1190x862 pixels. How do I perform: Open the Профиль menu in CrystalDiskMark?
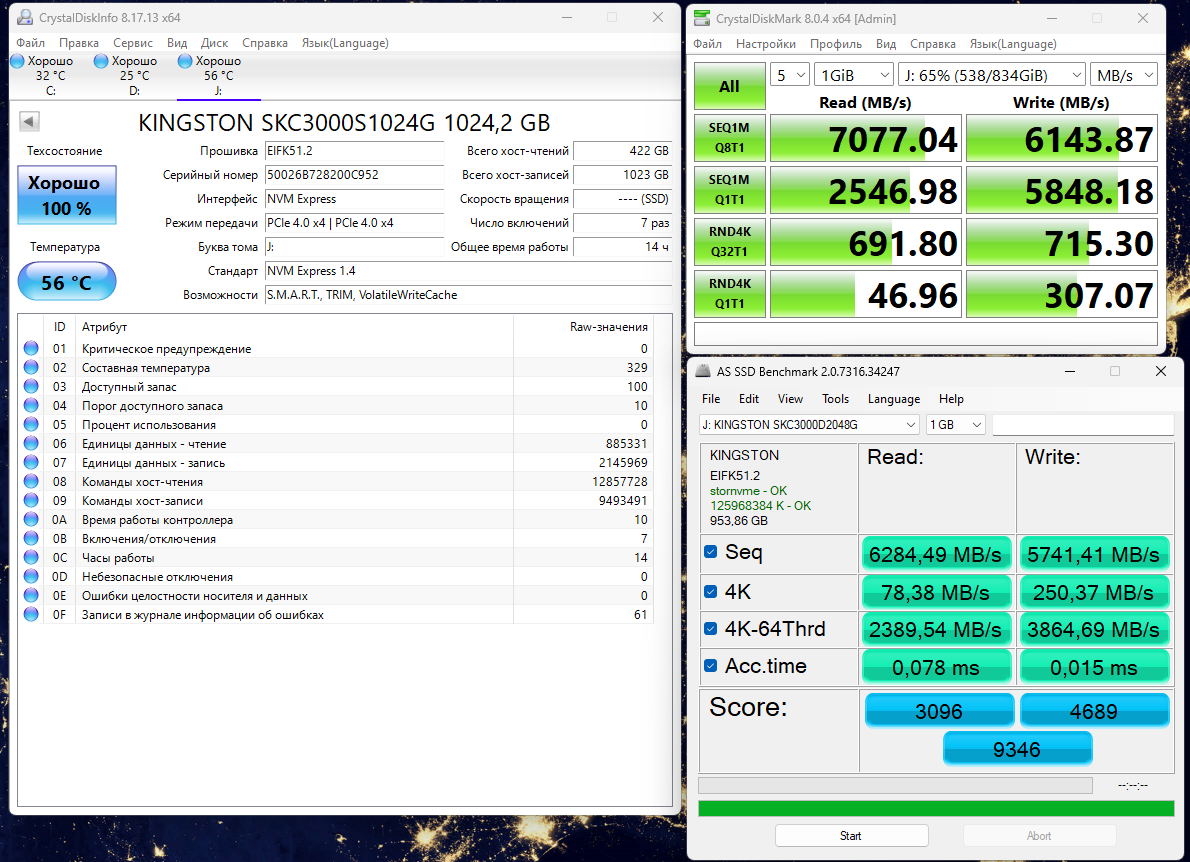click(x=836, y=44)
